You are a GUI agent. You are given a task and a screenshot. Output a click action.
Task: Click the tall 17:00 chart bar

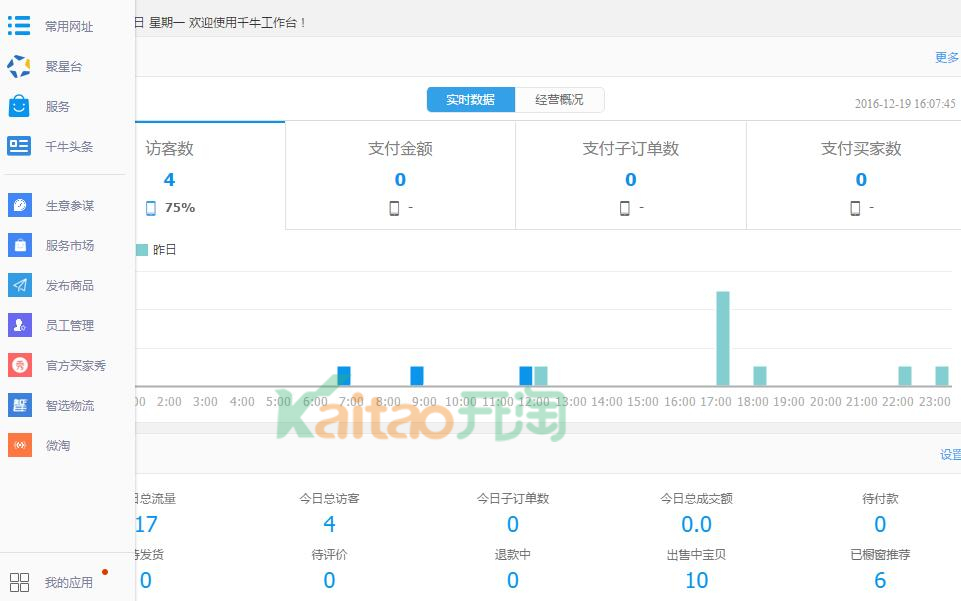tap(722, 338)
